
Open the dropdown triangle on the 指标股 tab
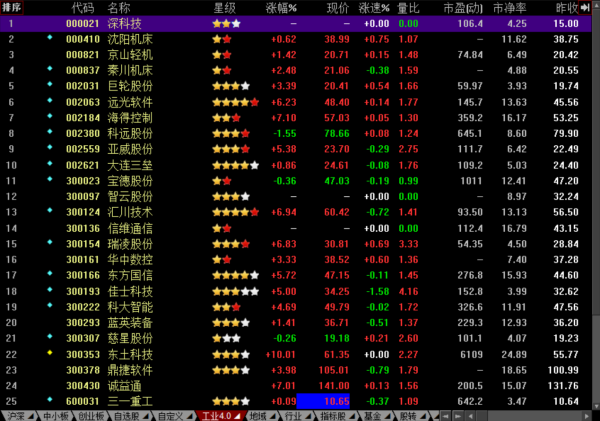(x=352, y=416)
